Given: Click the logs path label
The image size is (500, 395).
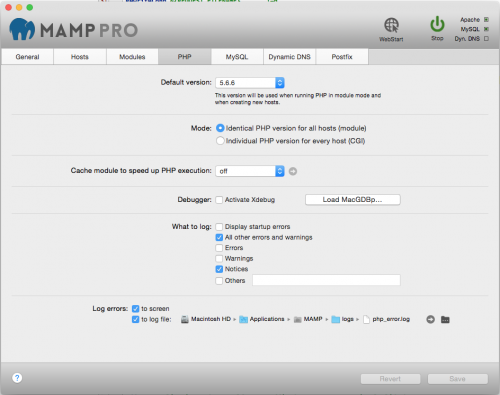Looking at the screenshot, I should [347, 319].
